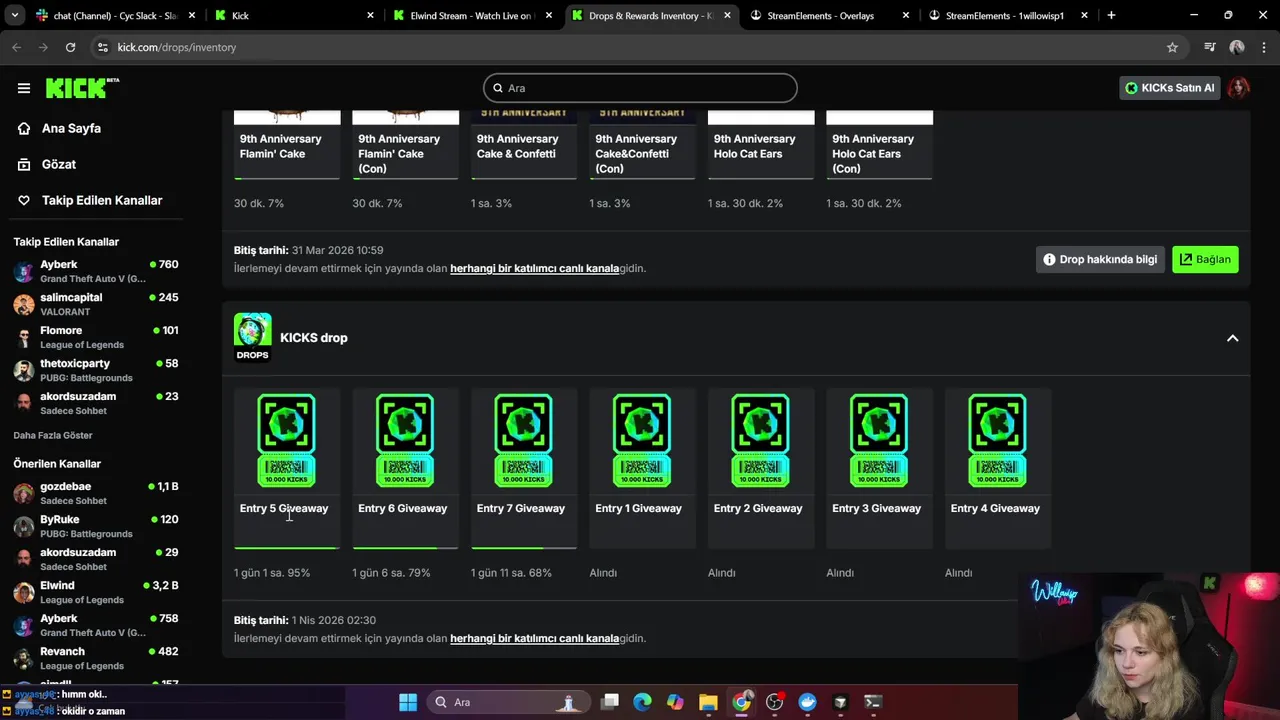
Task: Open Copilot from taskbar
Action: tap(675, 702)
